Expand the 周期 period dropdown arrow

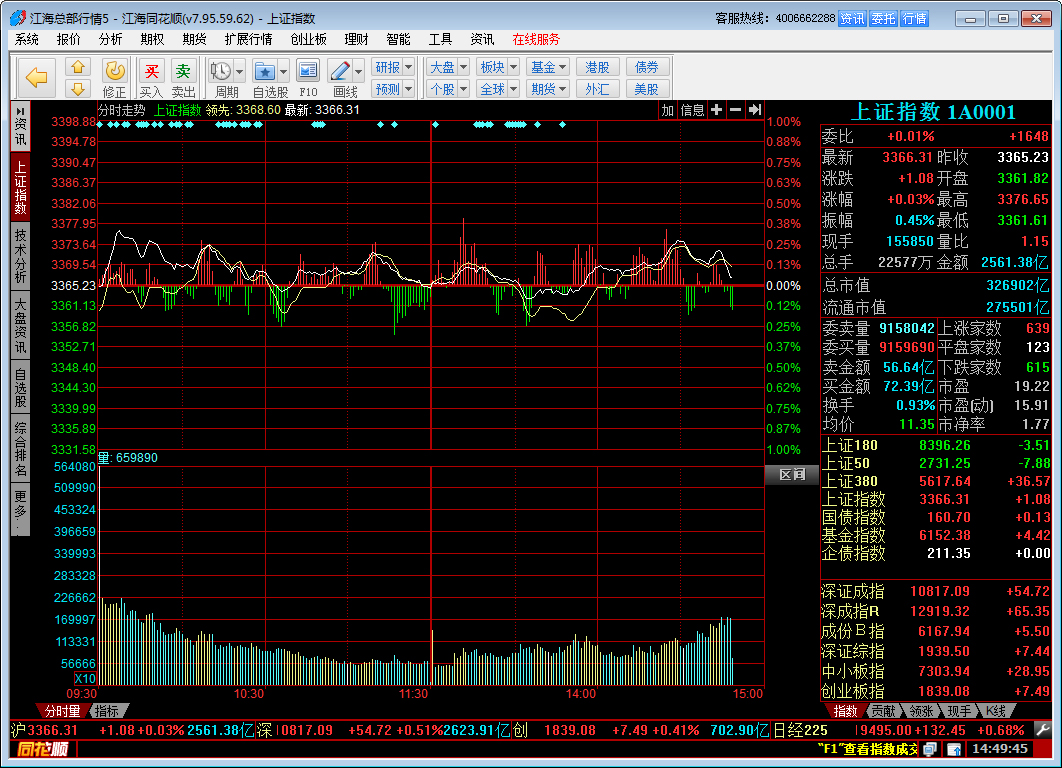tap(239, 71)
